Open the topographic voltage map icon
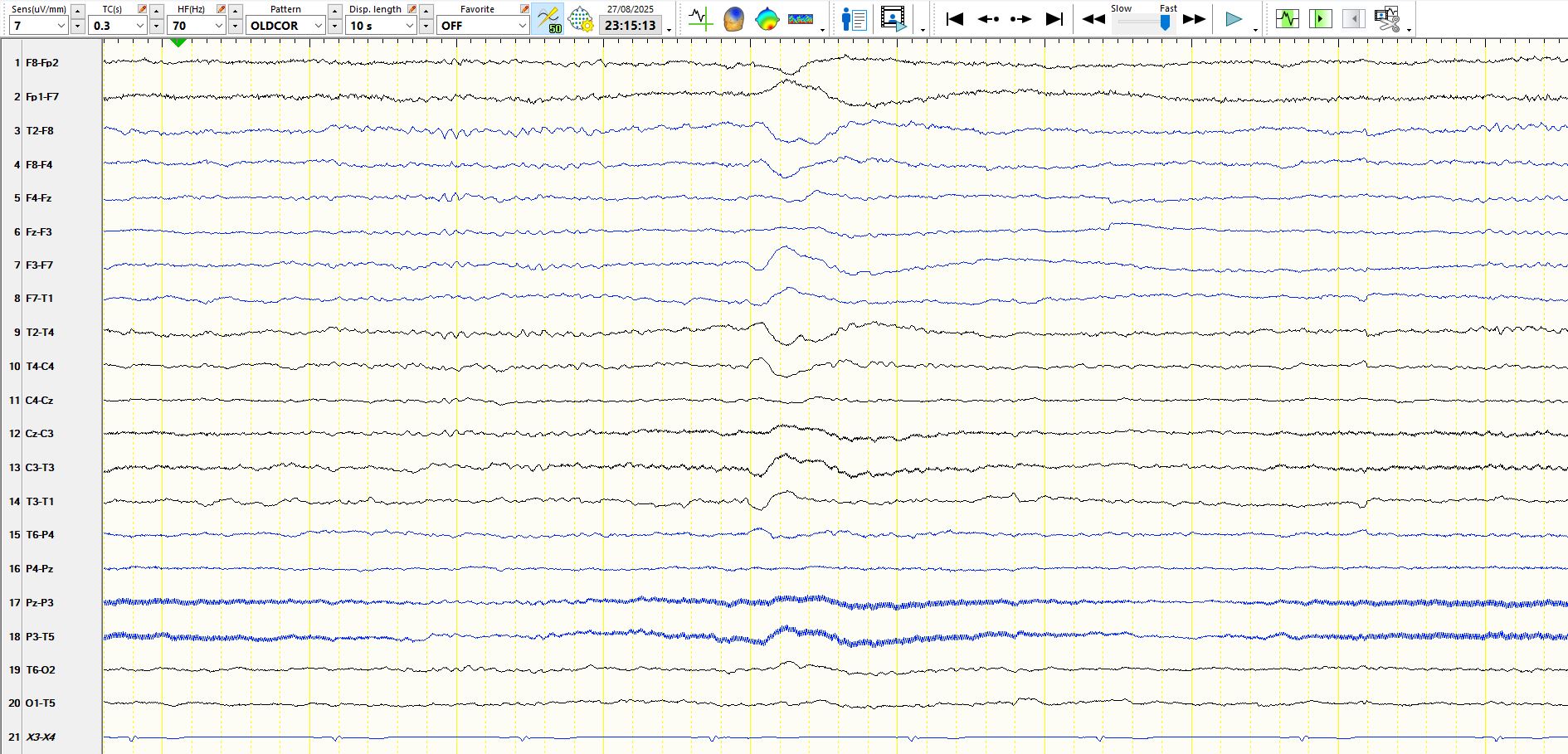1568x754 pixels. tap(767, 18)
